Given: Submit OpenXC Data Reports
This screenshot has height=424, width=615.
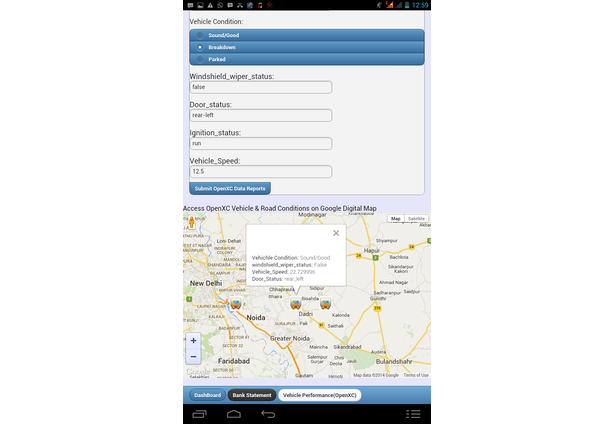Looking at the screenshot, I should click(x=230, y=189).
